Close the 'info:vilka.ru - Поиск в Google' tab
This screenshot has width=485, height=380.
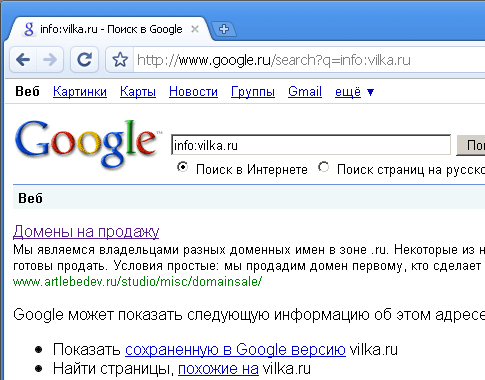coord(195,29)
